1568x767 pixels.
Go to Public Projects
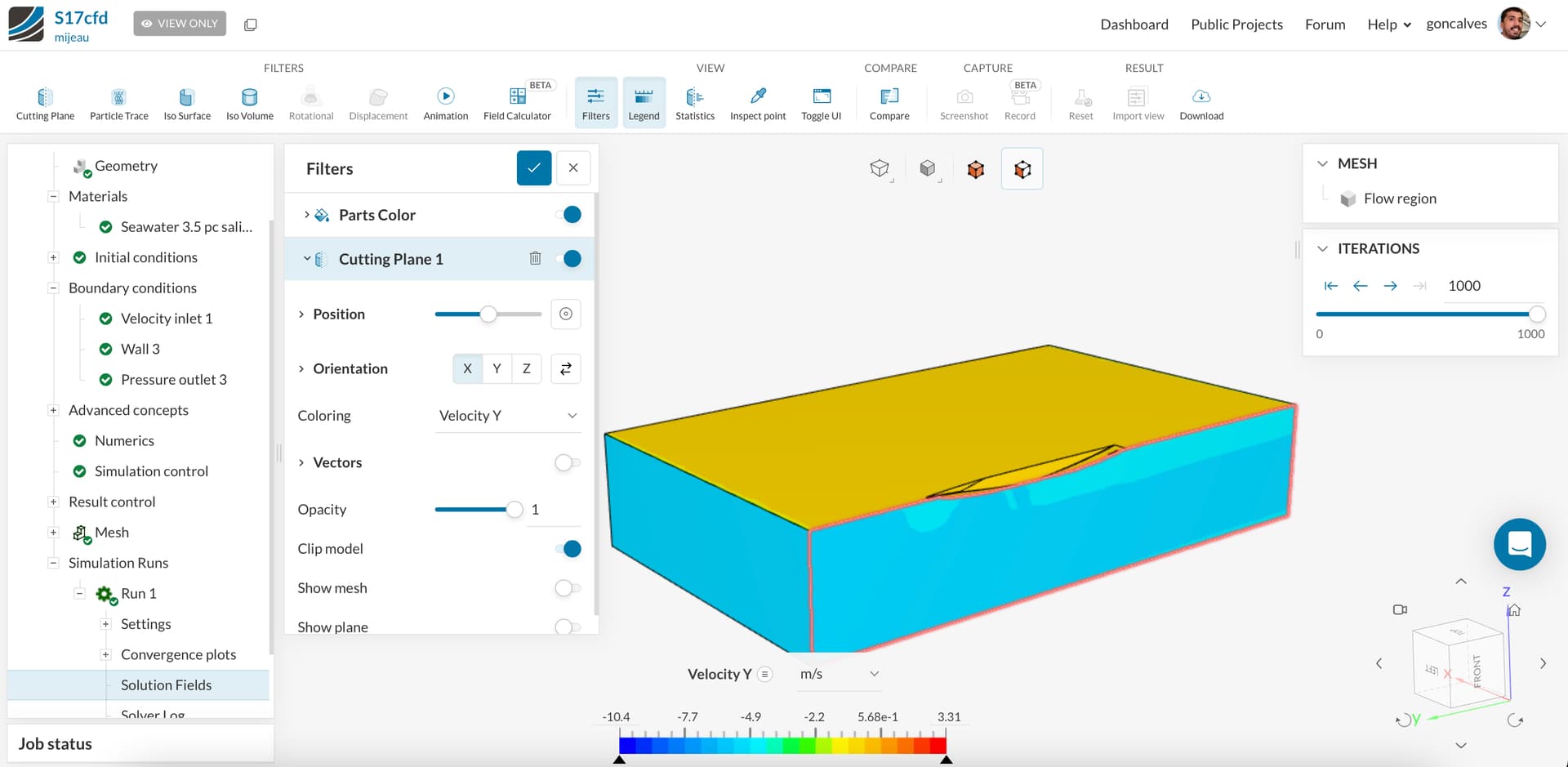(x=1236, y=25)
